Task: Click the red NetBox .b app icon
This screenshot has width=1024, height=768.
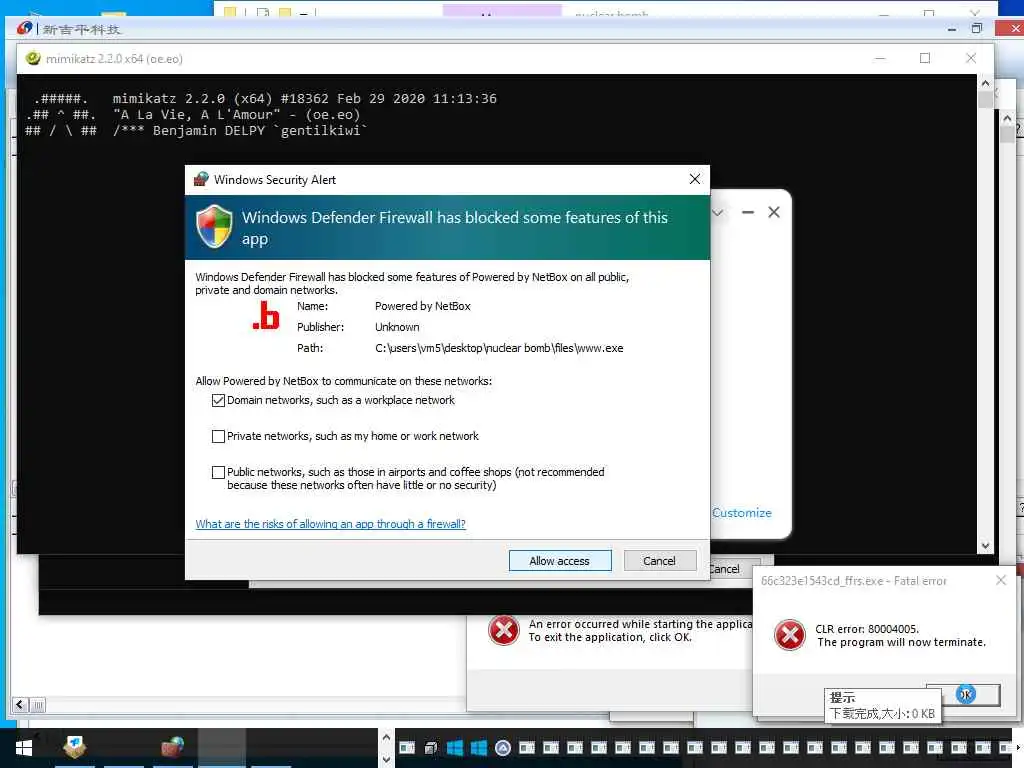Action: (x=266, y=316)
